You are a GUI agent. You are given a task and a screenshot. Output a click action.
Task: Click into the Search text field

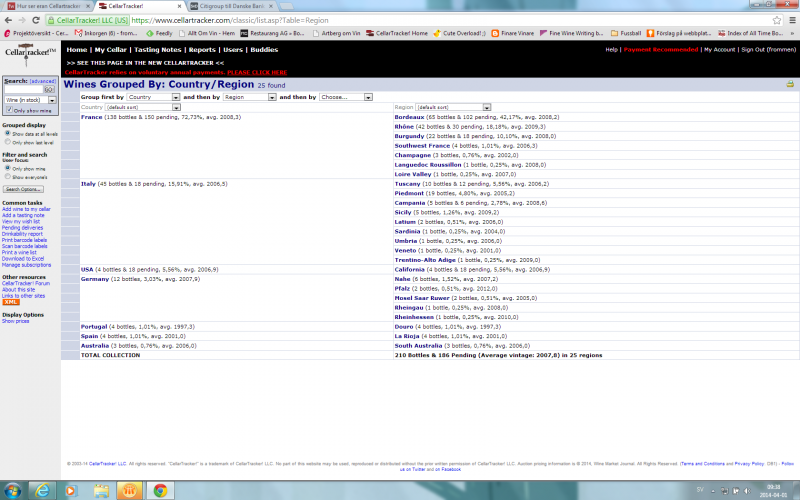coord(23,89)
